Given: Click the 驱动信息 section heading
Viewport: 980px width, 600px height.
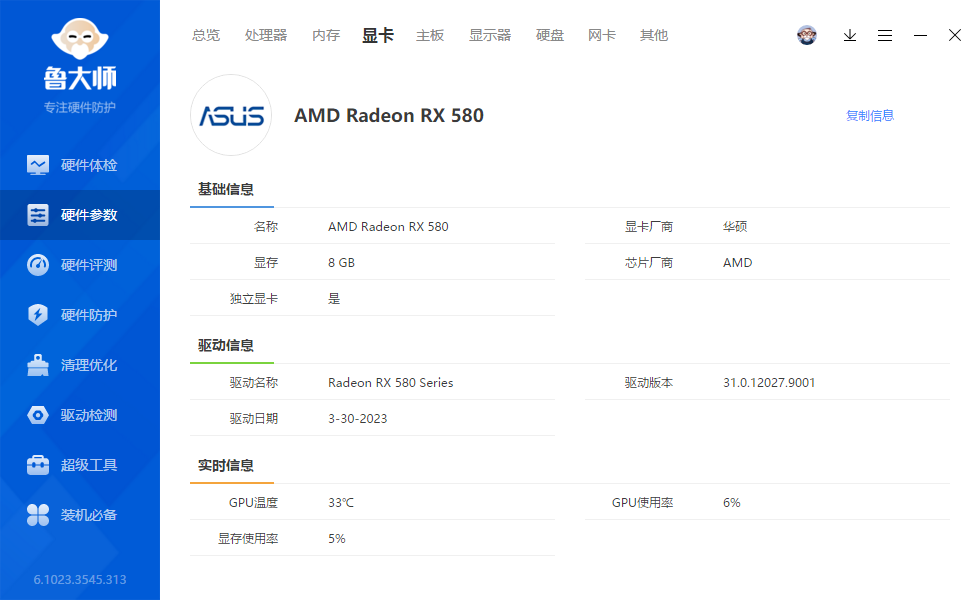Looking at the screenshot, I should point(226,346).
